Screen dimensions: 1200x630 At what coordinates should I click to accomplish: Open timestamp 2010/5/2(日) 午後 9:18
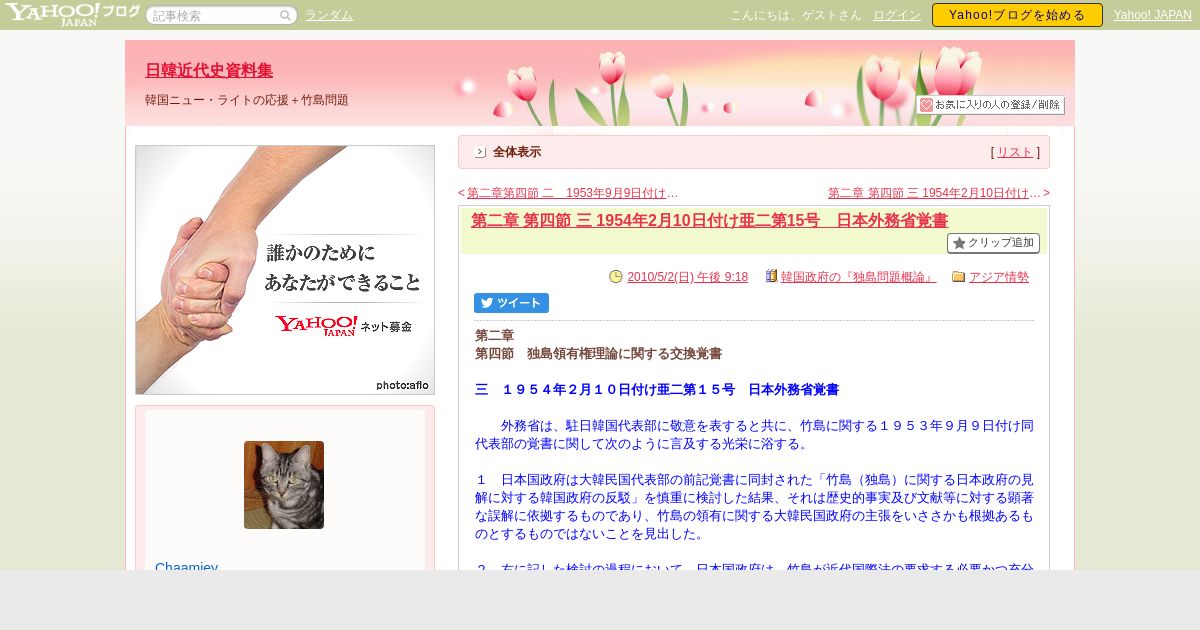tap(687, 277)
